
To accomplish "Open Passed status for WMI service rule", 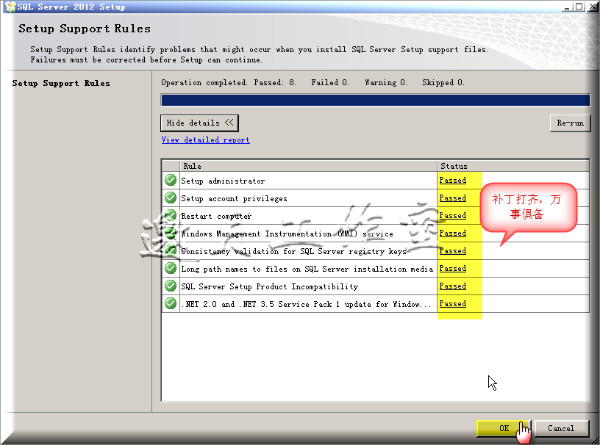I will [x=452, y=233].
